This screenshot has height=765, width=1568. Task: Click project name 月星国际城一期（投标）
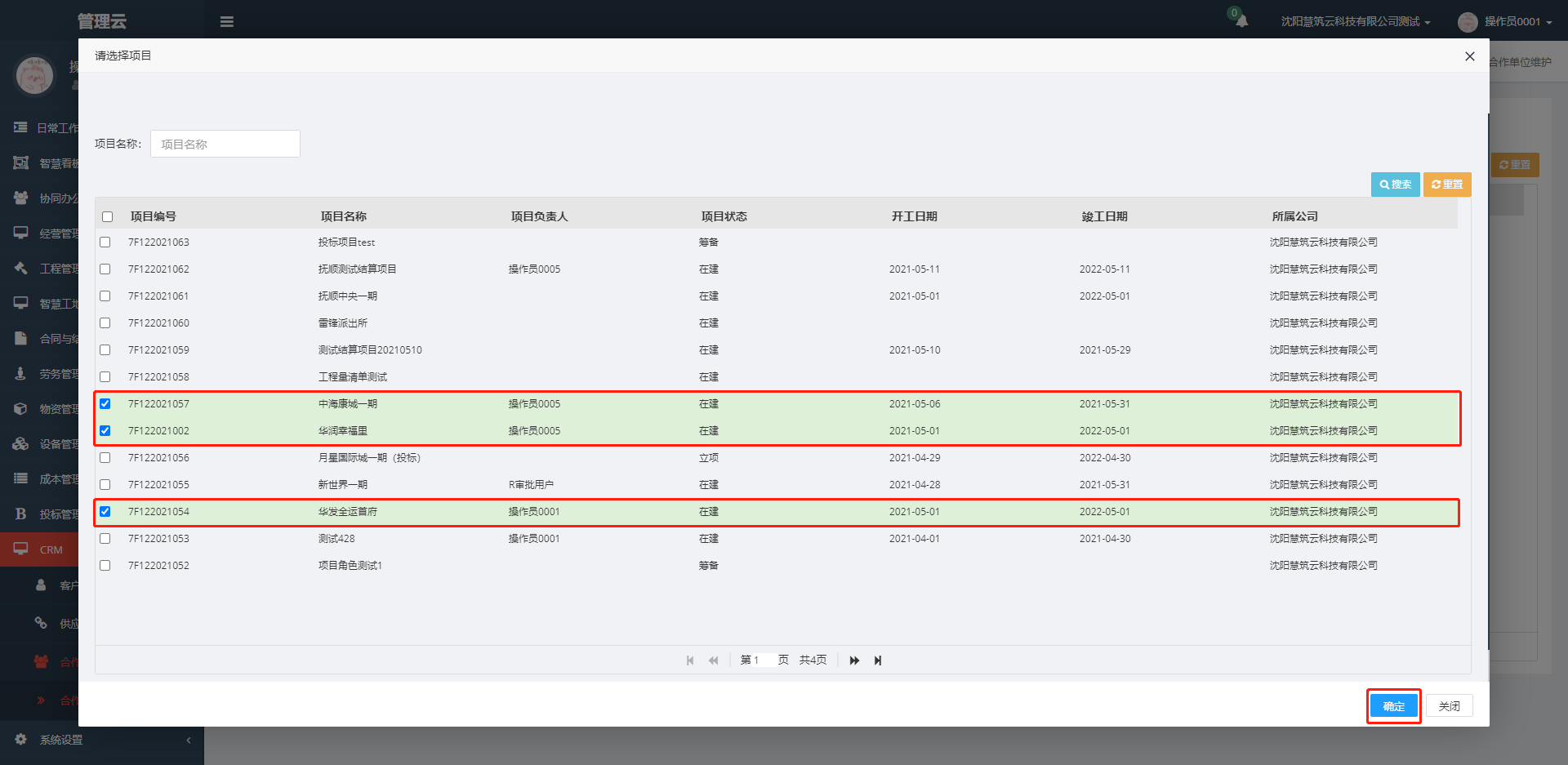click(370, 458)
